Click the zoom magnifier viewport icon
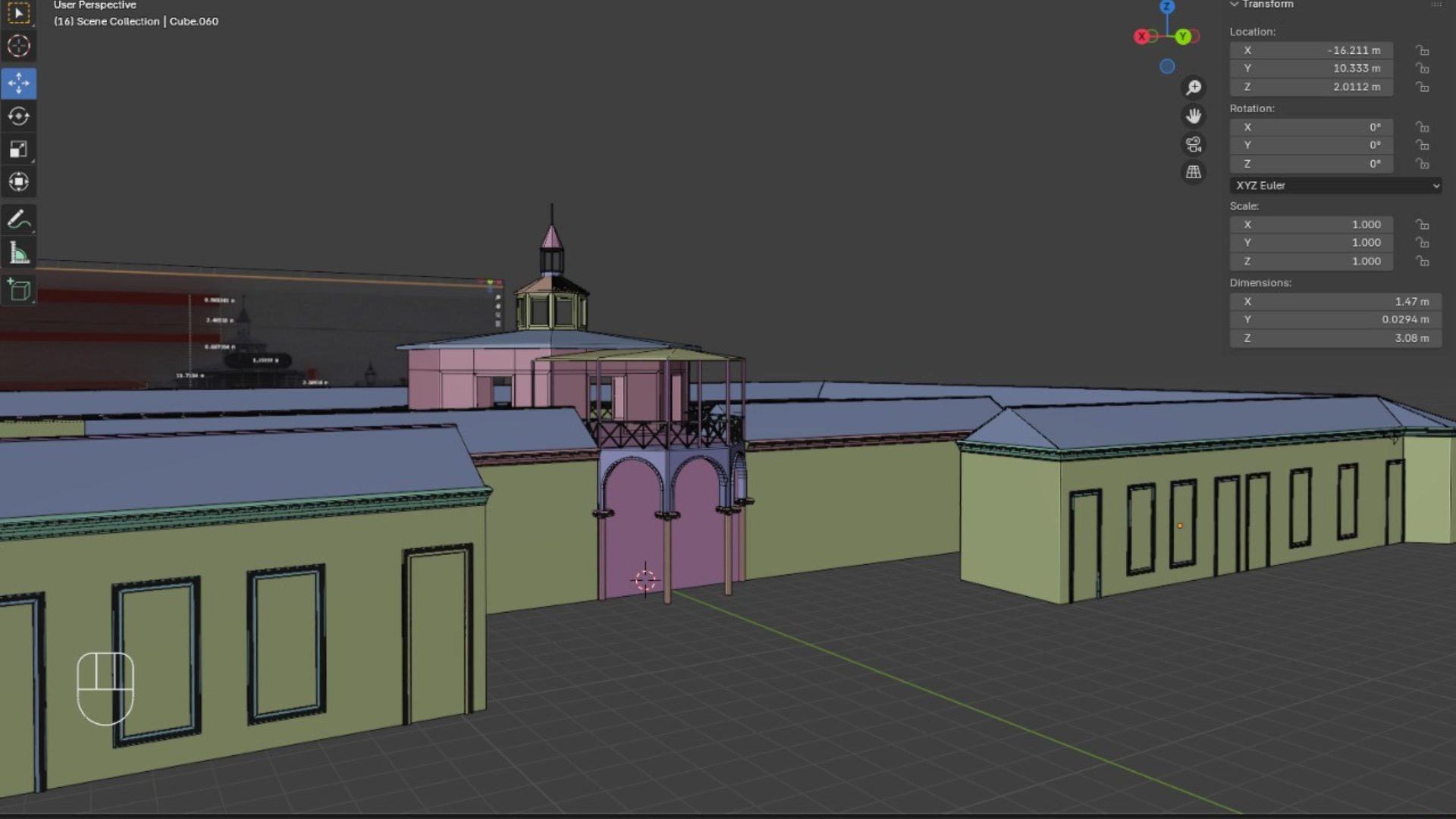Viewport: 1456px width, 819px height. (1194, 88)
